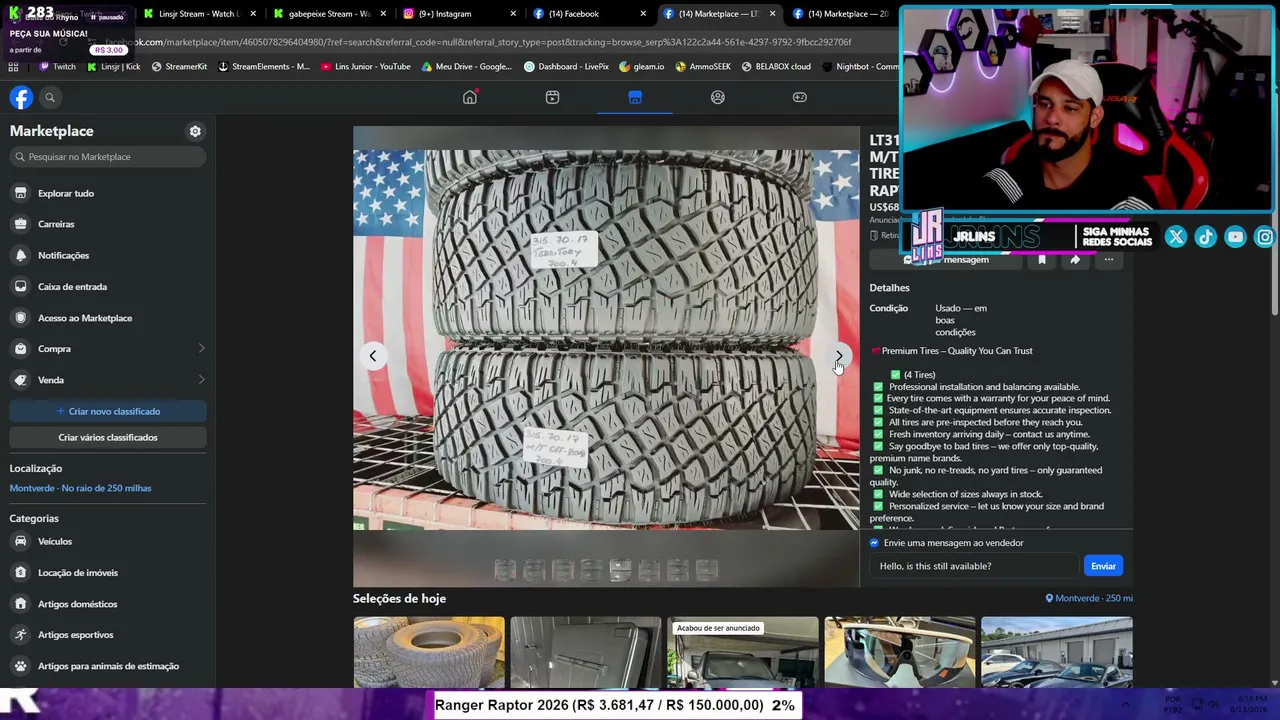Click the Locação de imóveis icon
Screen dimensions: 1280x720
[20, 573]
